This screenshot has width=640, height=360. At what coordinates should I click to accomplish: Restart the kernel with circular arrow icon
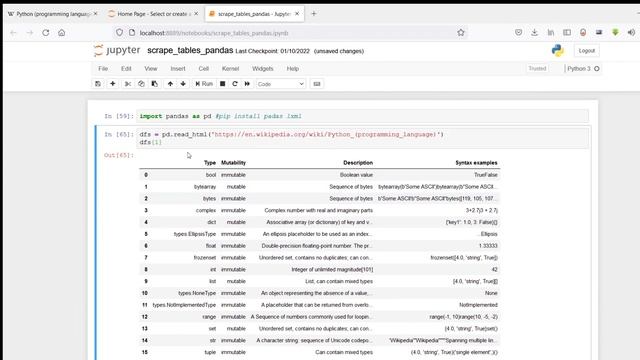click(235, 84)
